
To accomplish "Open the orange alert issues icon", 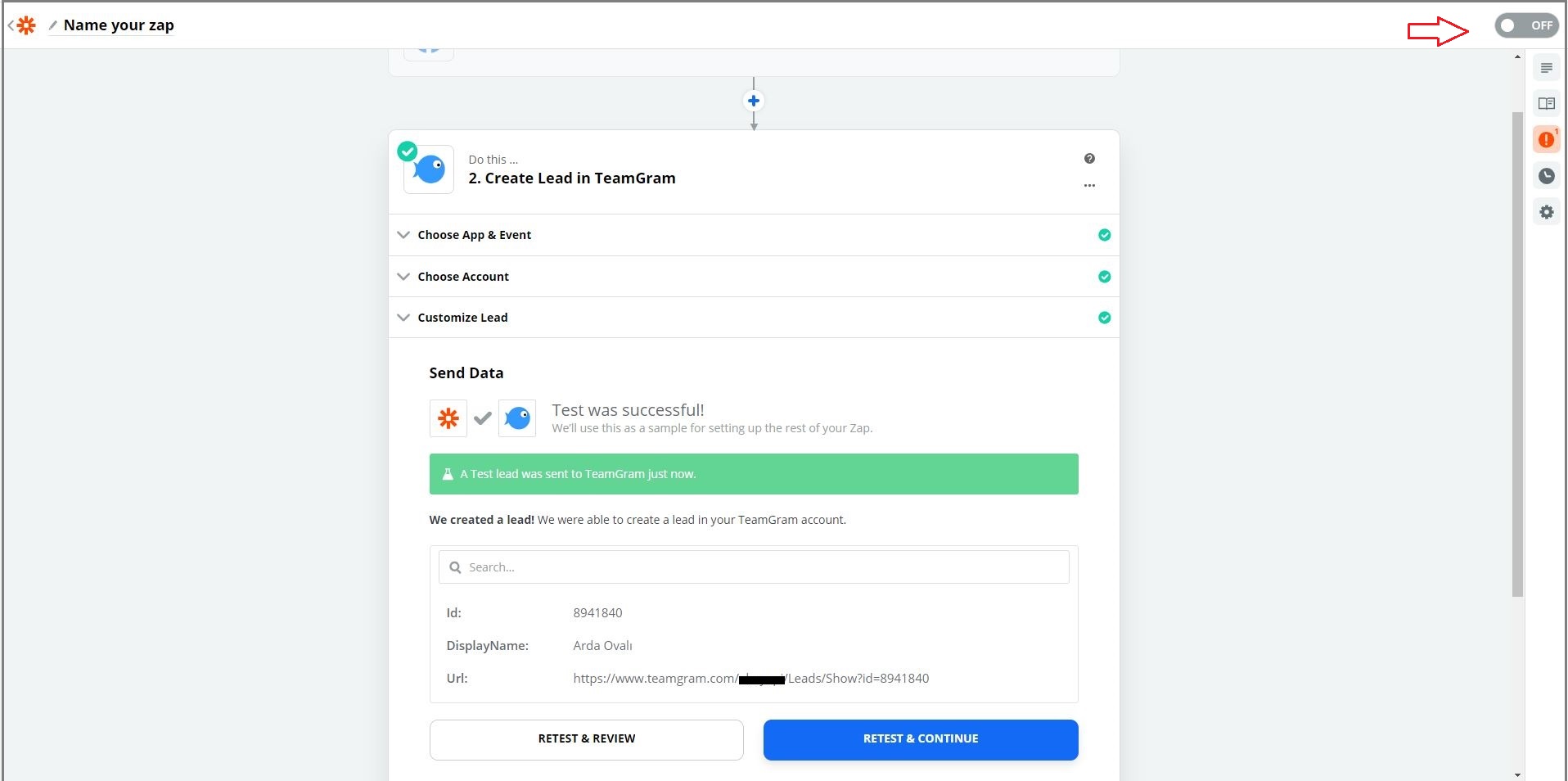I will (1546, 140).
